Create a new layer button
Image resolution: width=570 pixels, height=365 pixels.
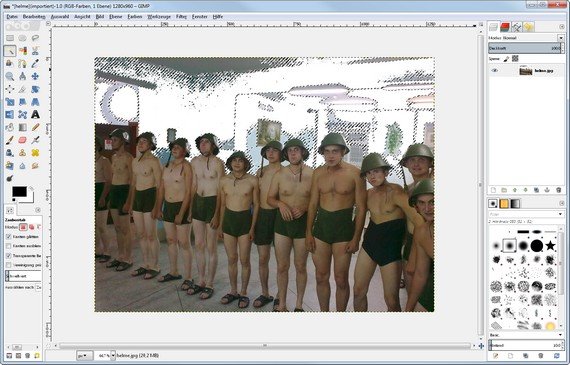(493, 190)
